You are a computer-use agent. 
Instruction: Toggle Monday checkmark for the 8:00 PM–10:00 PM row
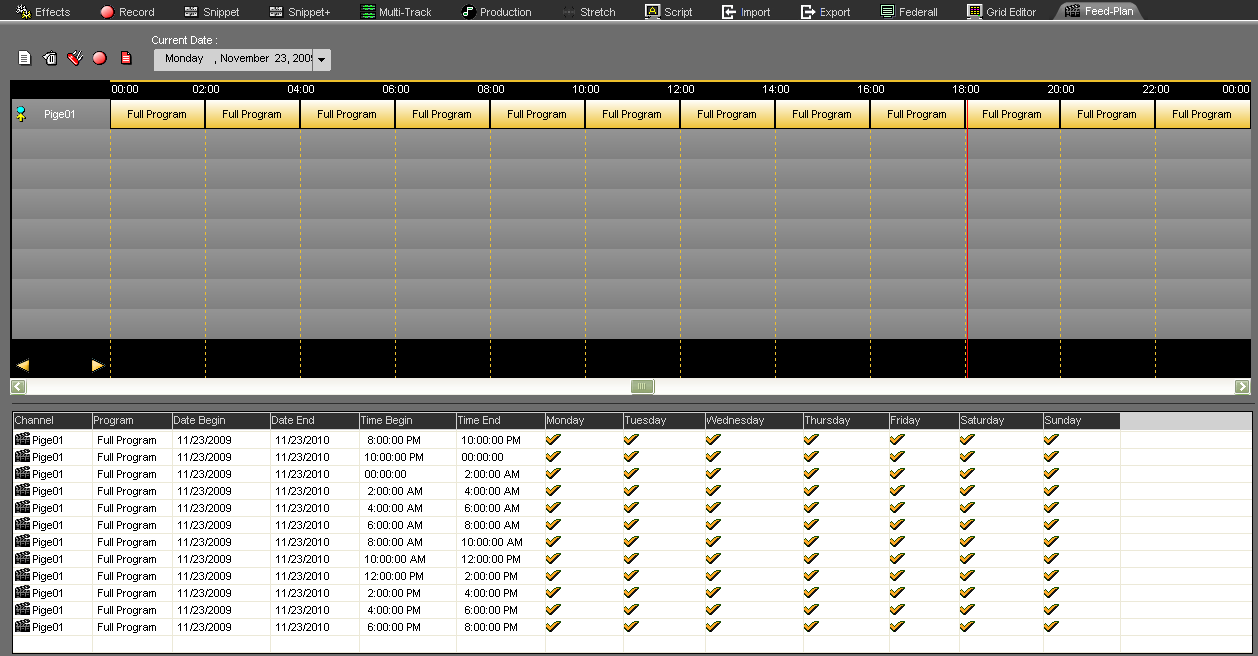[553, 439]
